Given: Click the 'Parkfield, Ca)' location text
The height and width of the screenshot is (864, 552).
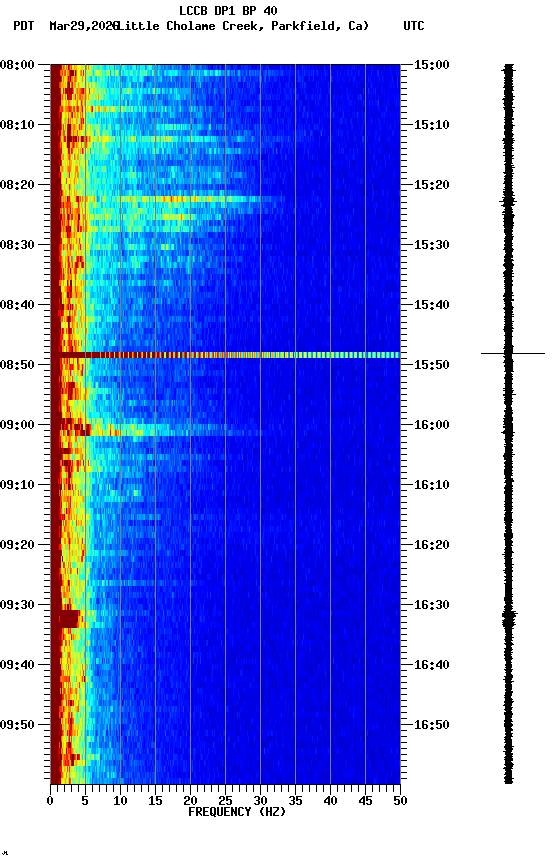Looking at the screenshot, I should coord(320,26).
